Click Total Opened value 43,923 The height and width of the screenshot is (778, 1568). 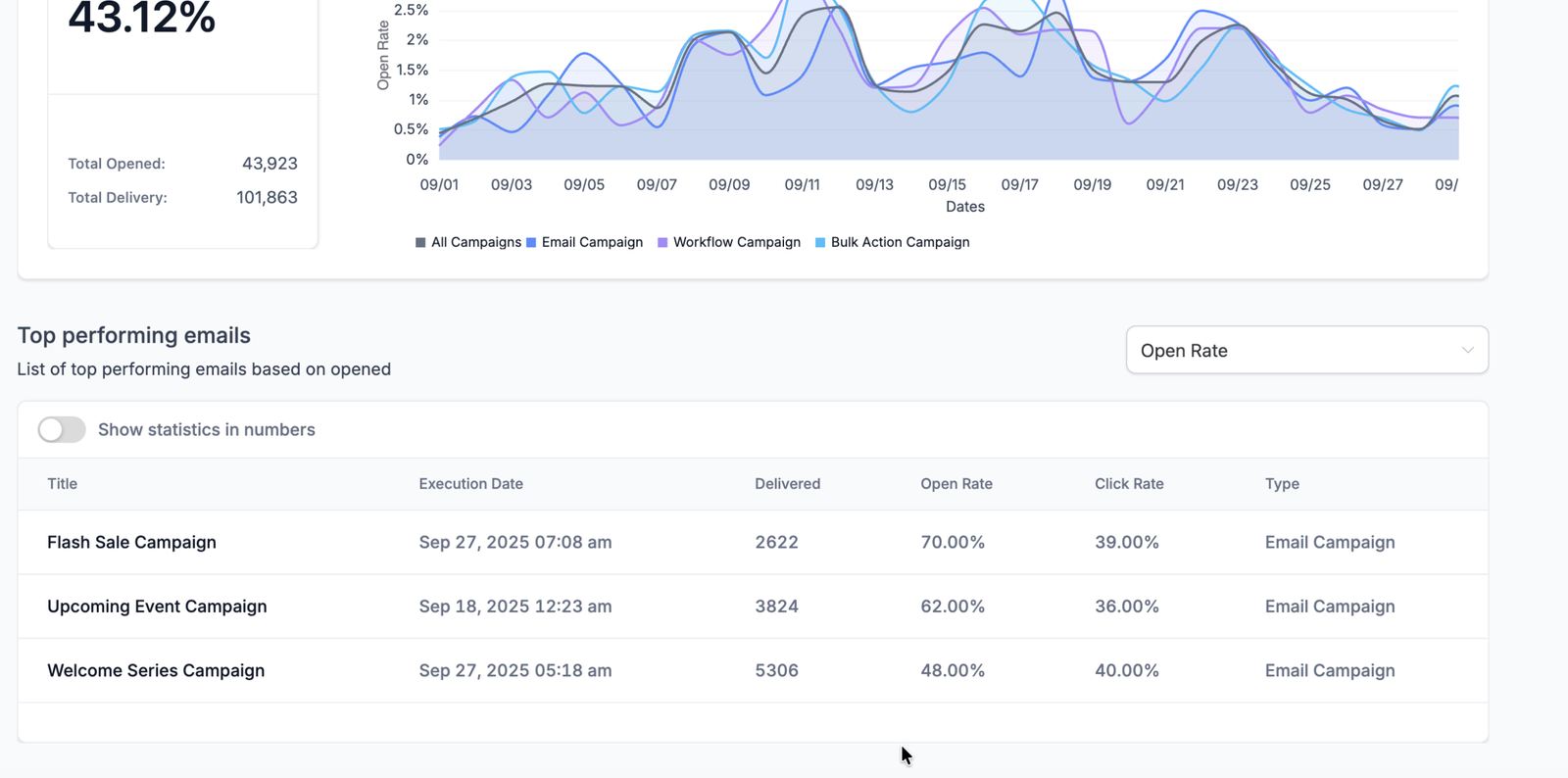[x=269, y=164]
